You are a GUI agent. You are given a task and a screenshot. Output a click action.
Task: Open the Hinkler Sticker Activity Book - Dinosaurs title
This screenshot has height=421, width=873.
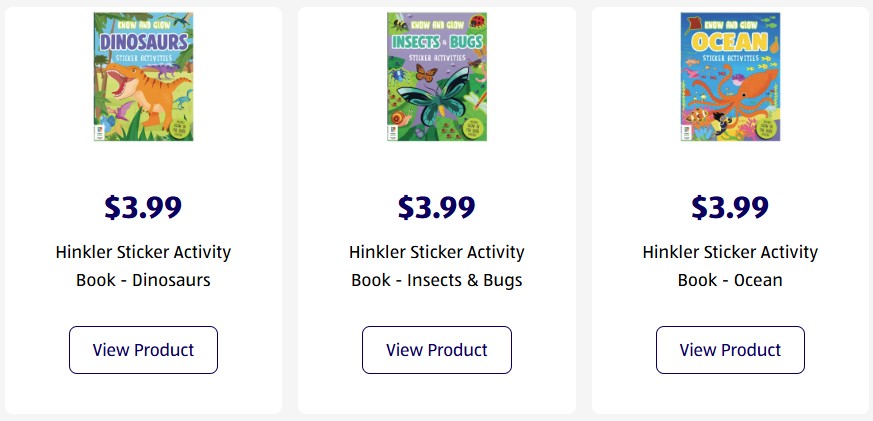[143, 266]
